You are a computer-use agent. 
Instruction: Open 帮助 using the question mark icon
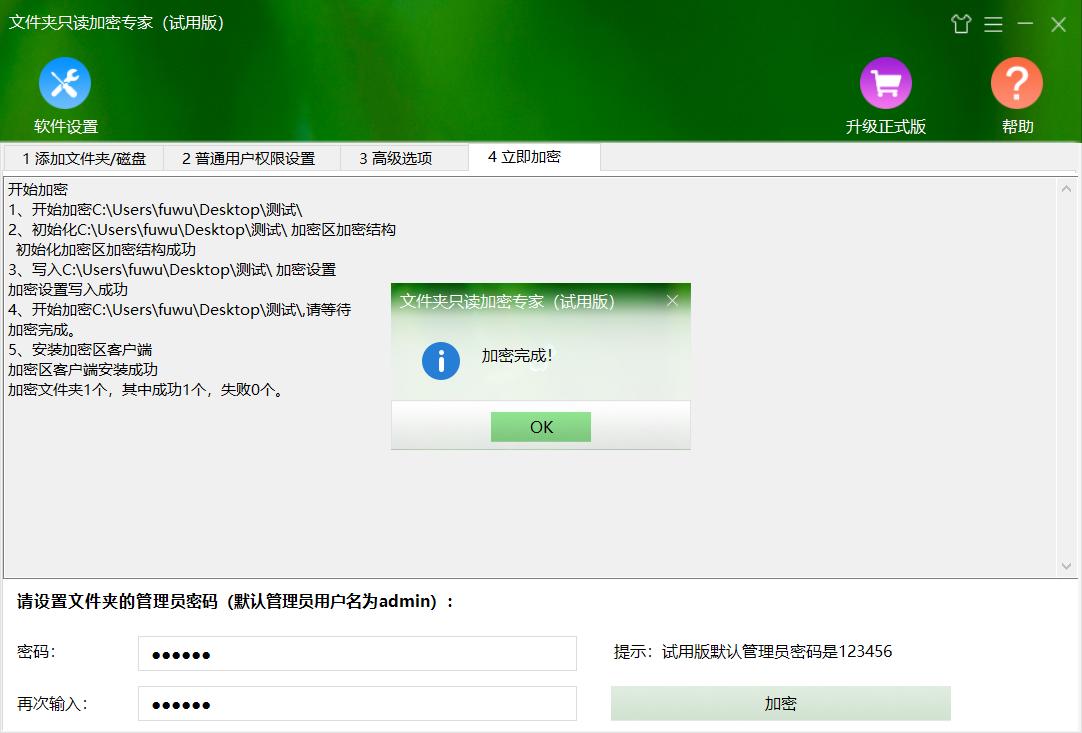1016,84
